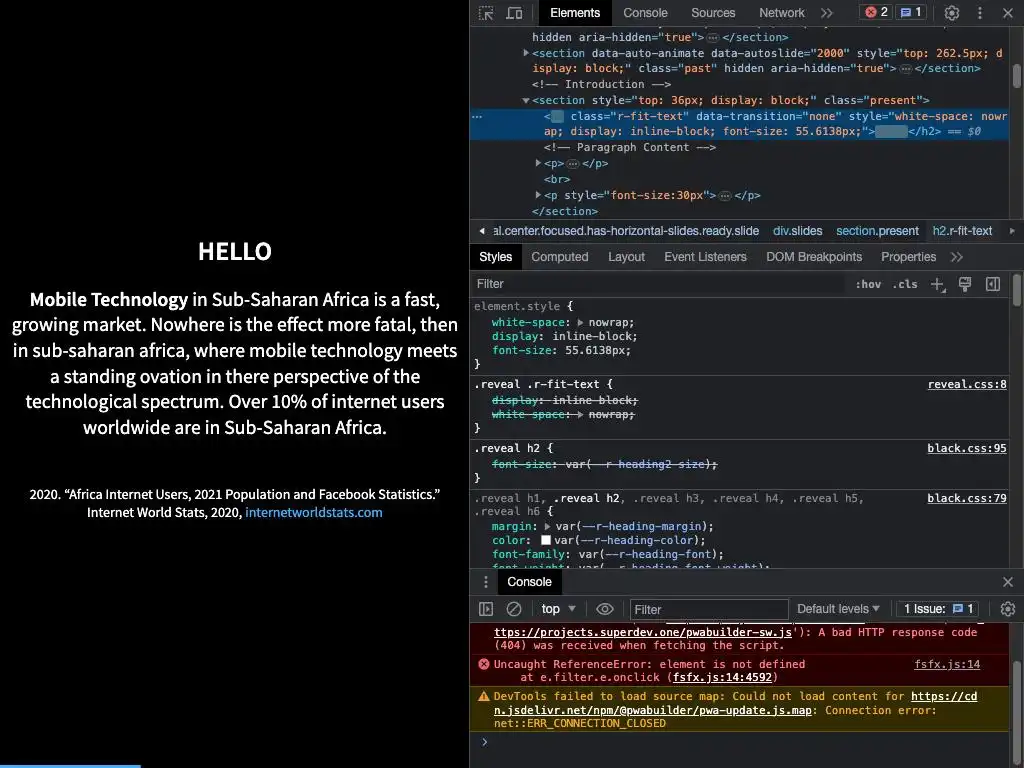Screen dimensions: 1024x768
Task: Toggle the device toolbar icon
Action: point(515,13)
